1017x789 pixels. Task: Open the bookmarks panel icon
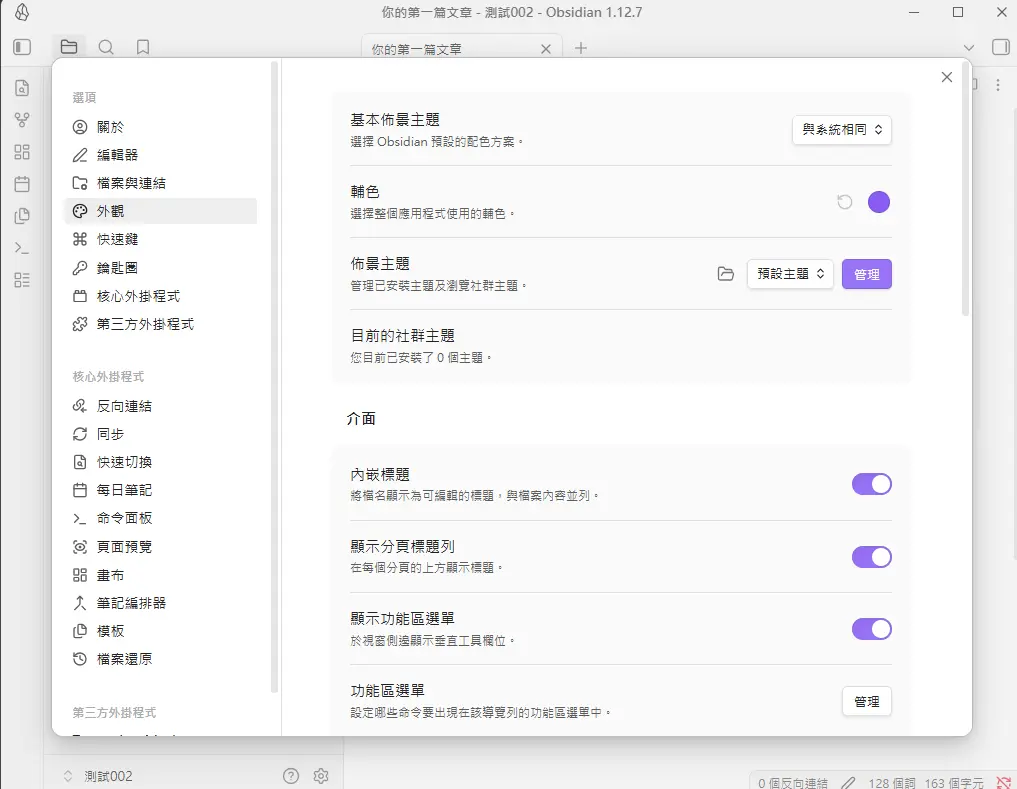[x=143, y=47]
